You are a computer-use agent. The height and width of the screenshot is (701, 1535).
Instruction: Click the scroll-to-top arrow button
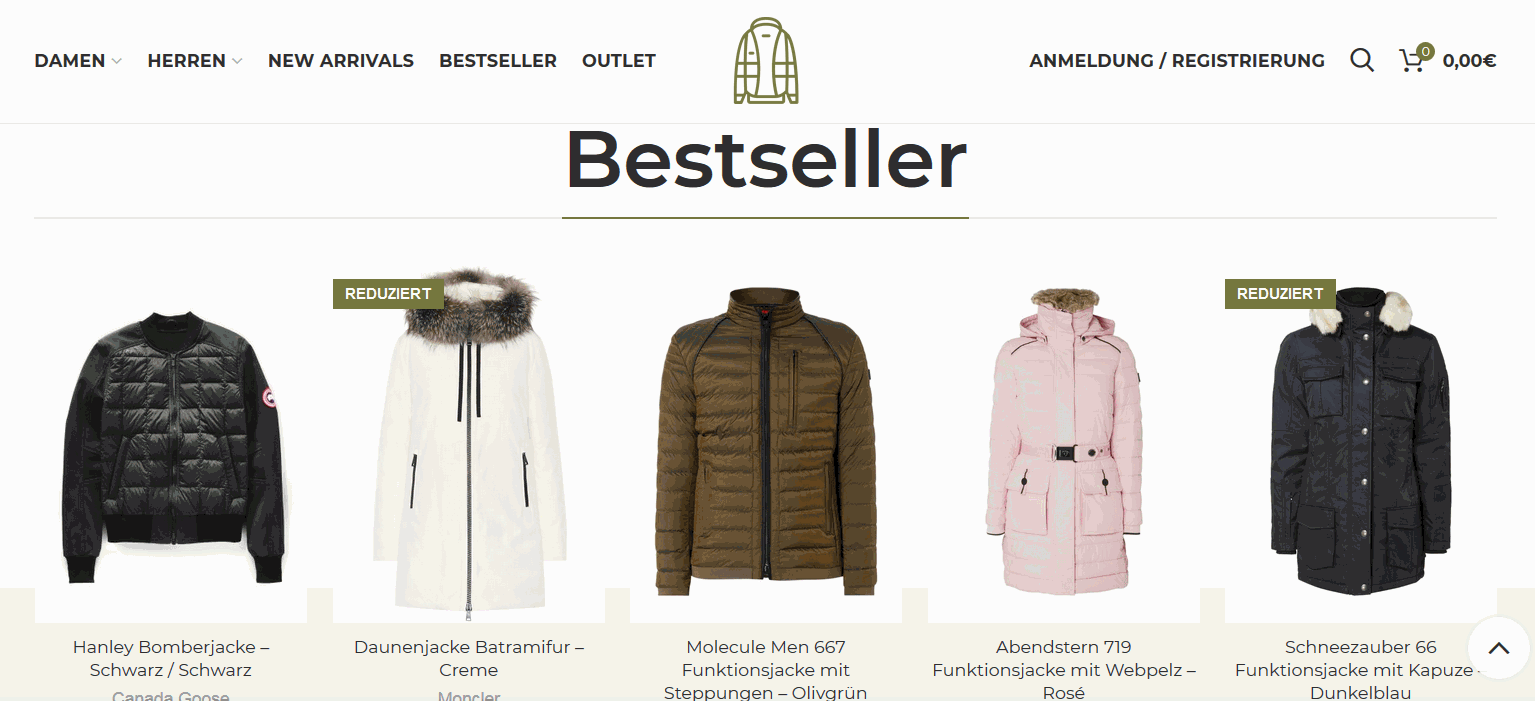1498,649
